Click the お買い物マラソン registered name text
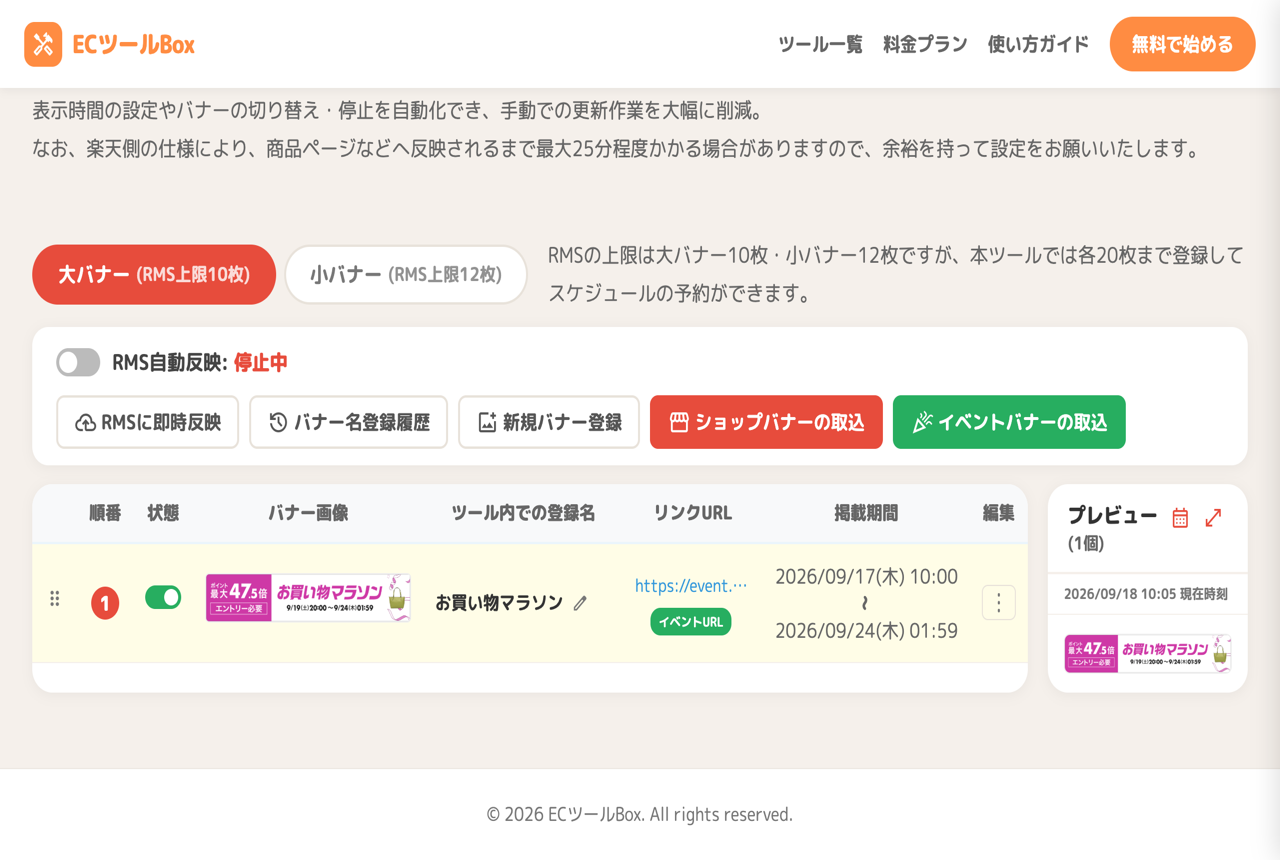1280x860 pixels. [x=499, y=603]
